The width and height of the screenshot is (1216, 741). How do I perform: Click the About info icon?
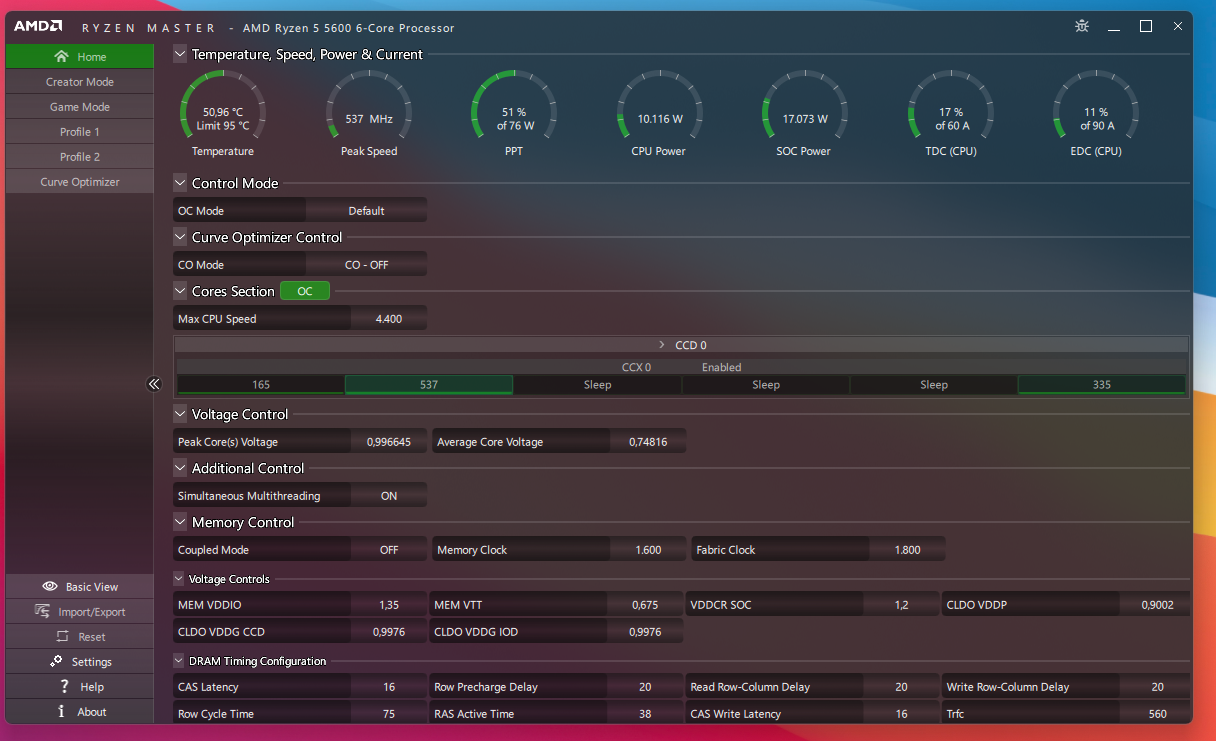[x=61, y=711]
